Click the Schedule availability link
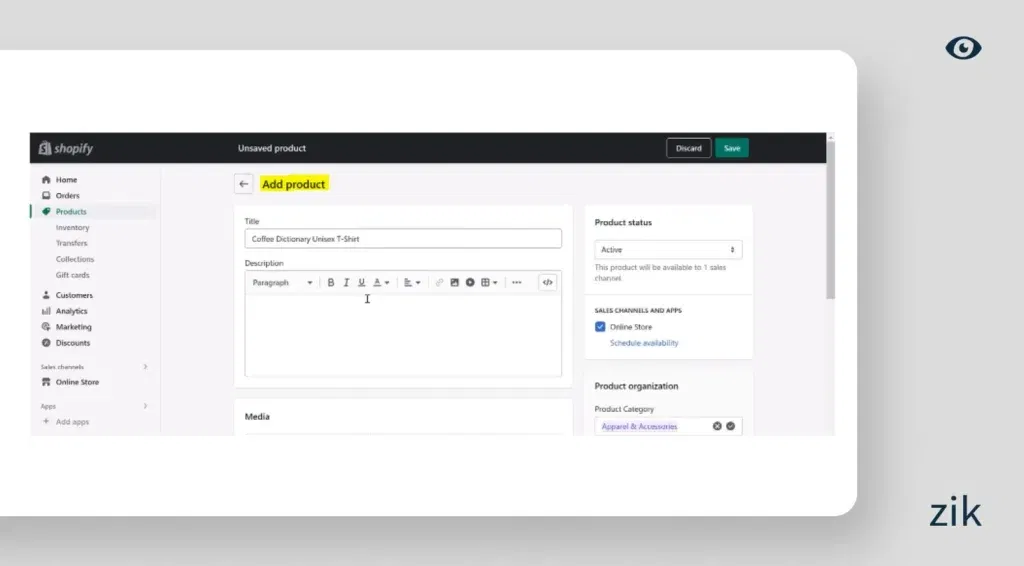Screen dimensions: 1024x566 pos(644,343)
